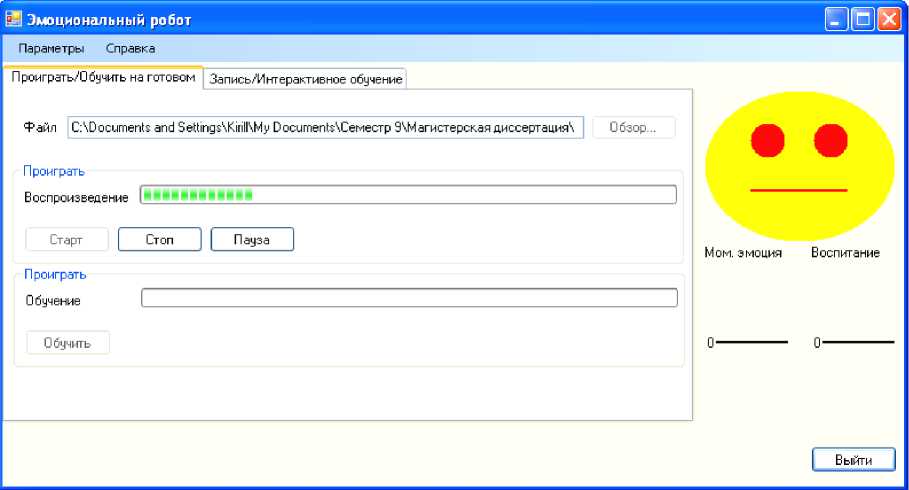Click the file path input field
Viewport: 909px width, 490px height.
pyautogui.click(x=325, y=128)
